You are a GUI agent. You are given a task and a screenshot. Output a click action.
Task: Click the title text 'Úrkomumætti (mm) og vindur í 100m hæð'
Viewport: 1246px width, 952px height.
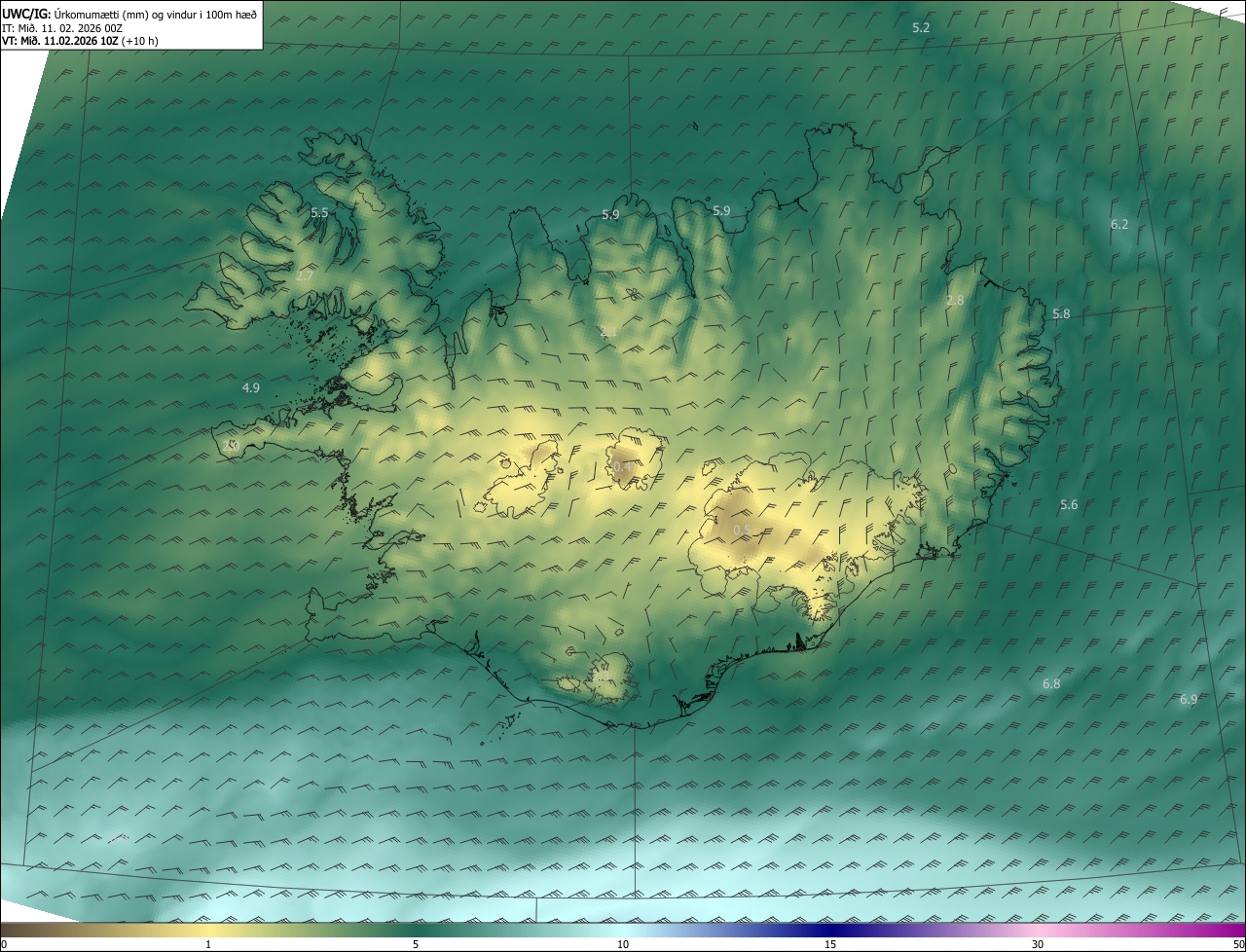156,14
